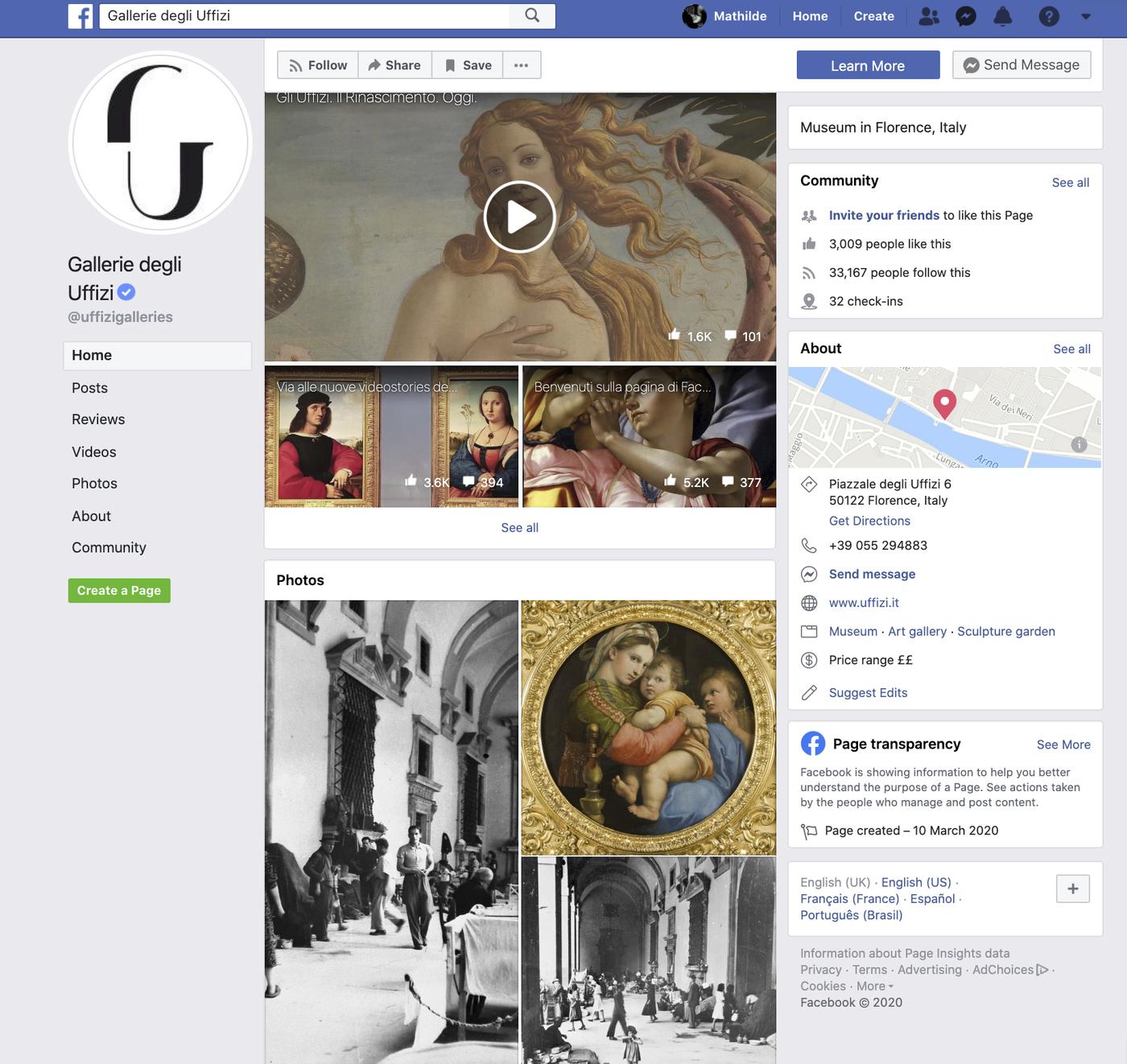Screen dimensions: 1127x1064
Task: Click the Send message link in About
Action: coord(872,575)
